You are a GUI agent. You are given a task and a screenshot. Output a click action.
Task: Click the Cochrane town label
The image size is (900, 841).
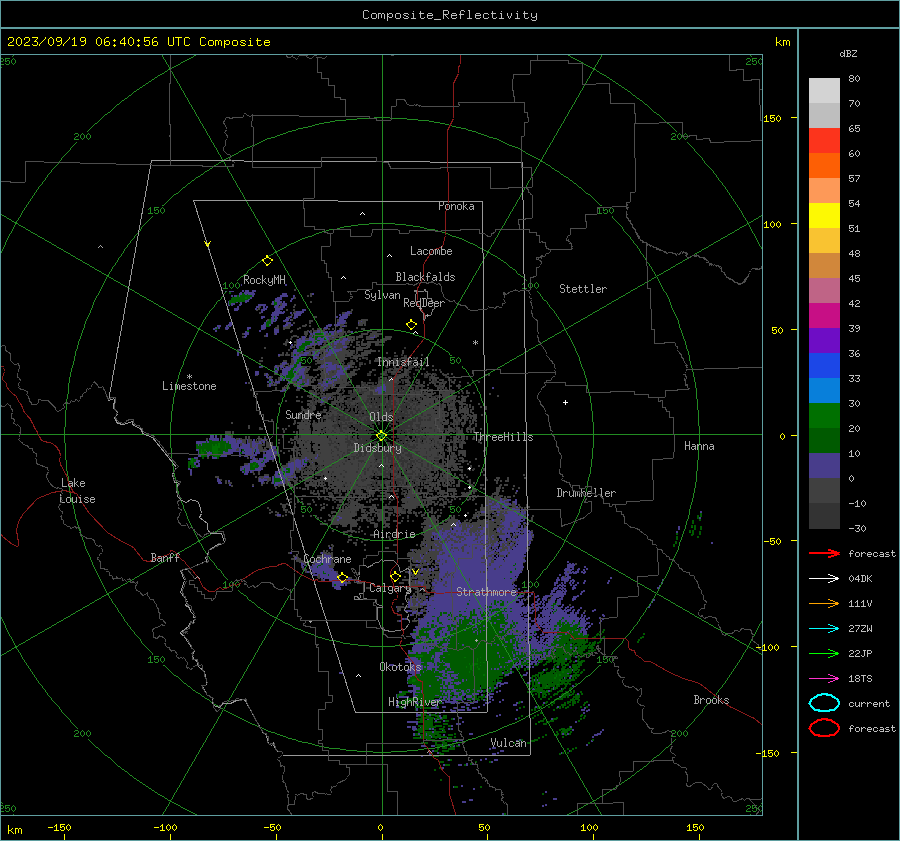point(327,559)
